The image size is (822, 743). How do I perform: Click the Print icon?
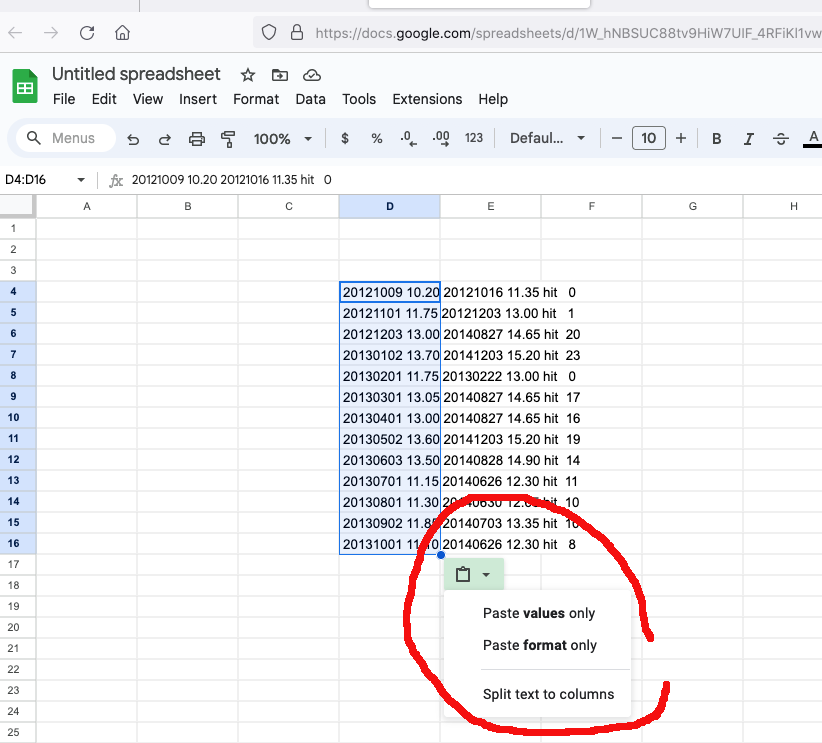tap(197, 139)
